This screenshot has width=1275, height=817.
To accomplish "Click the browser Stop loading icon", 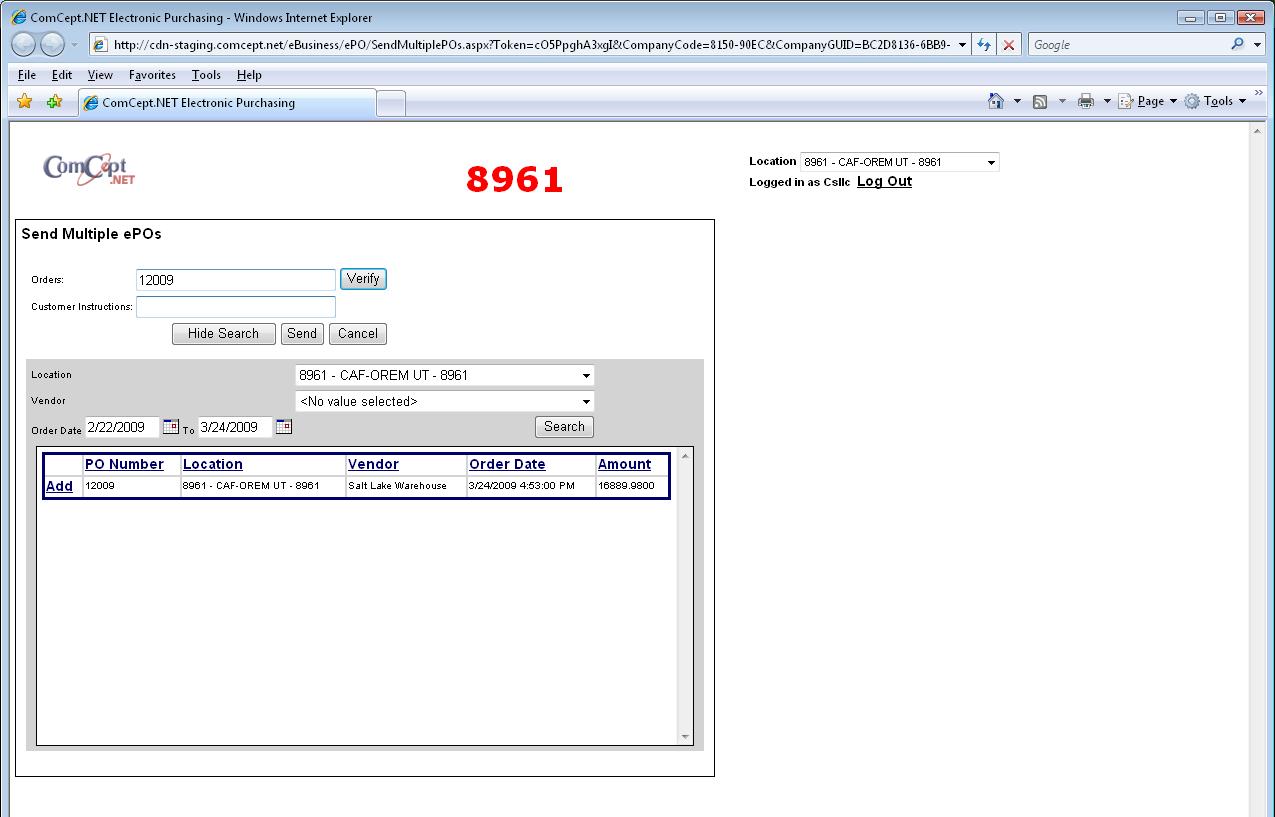I will 1009,45.
